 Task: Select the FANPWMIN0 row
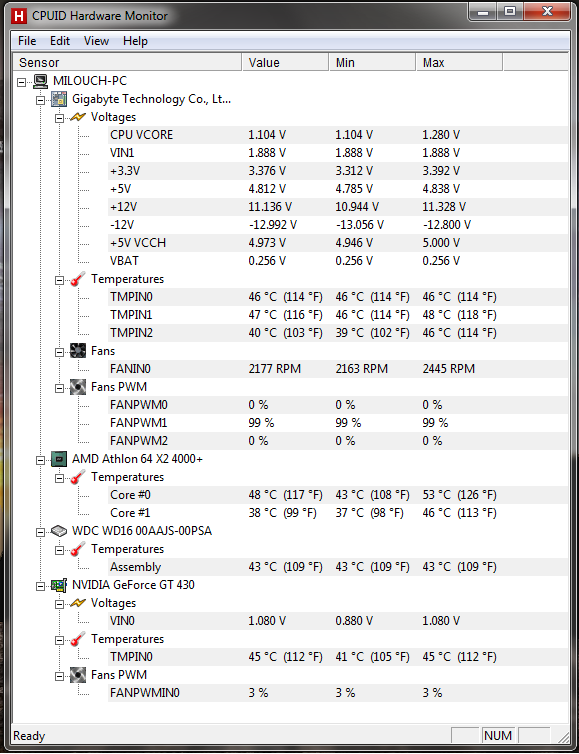click(338, 693)
